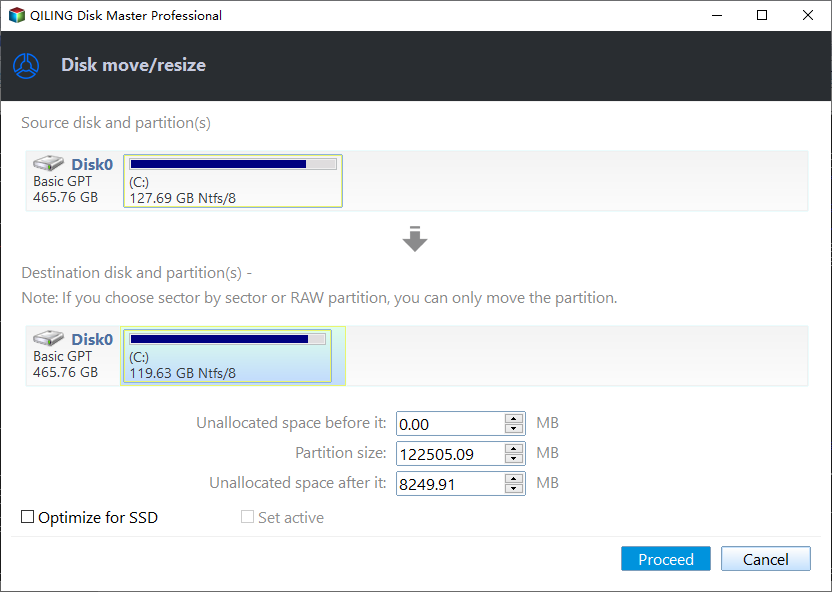Screen dimensions: 832x592
Task: Click source disk 'Basic GPT' text
Action: [x=63, y=181]
